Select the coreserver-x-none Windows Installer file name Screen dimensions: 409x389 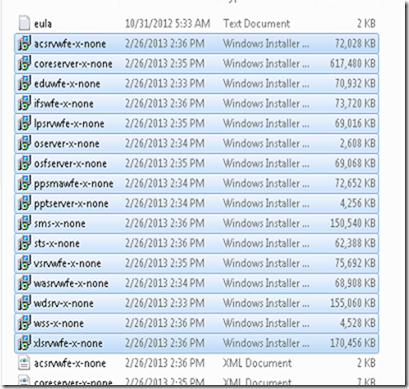(x=73, y=64)
